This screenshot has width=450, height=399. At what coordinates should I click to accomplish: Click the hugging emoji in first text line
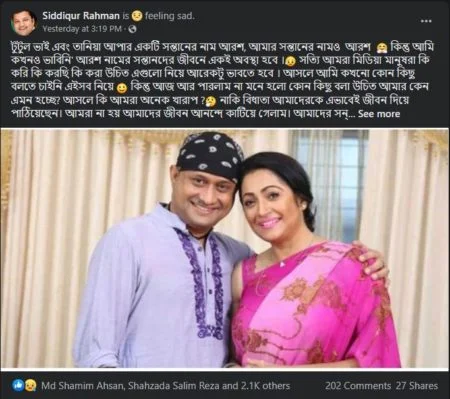tap(381, 48)
